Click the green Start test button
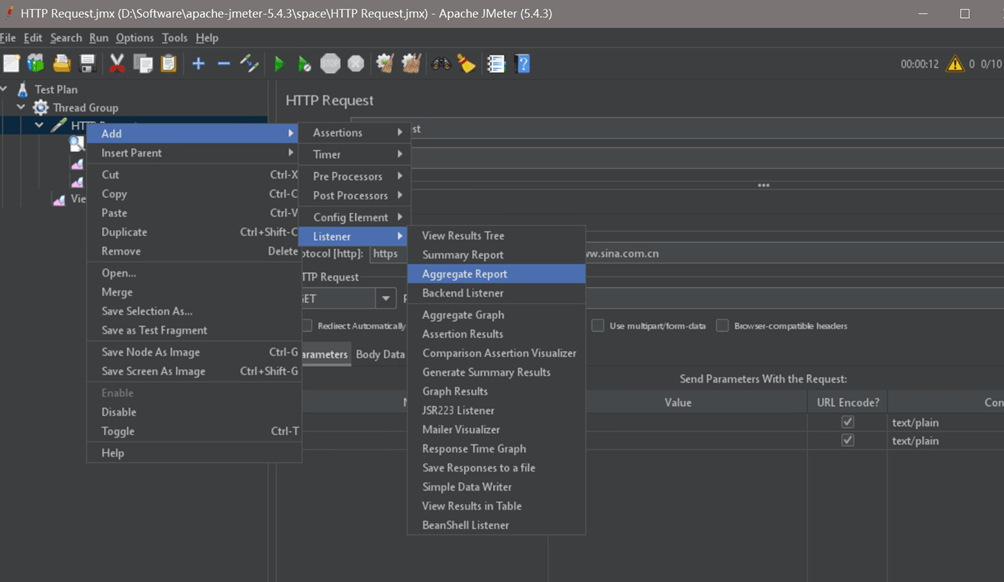This screenshot has width=1004, height=582. pyautogui.click(x=279, y=64)
